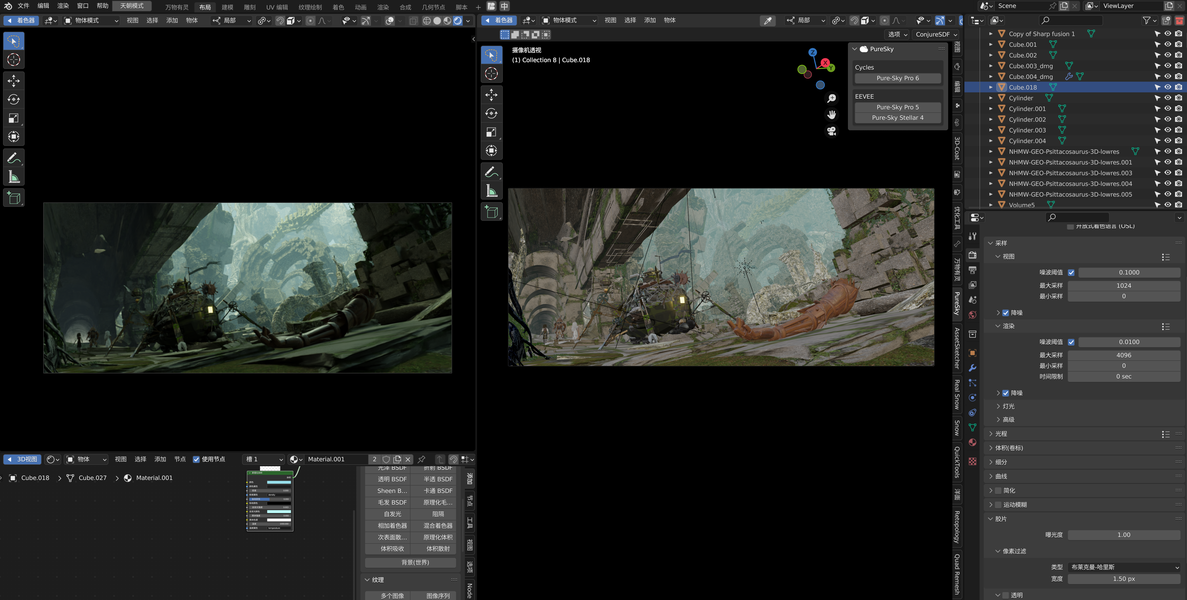Select the rotate tool in left viewport toolbar
The height and width of the screenshot is (600, 1187).
tap(14, 99)
